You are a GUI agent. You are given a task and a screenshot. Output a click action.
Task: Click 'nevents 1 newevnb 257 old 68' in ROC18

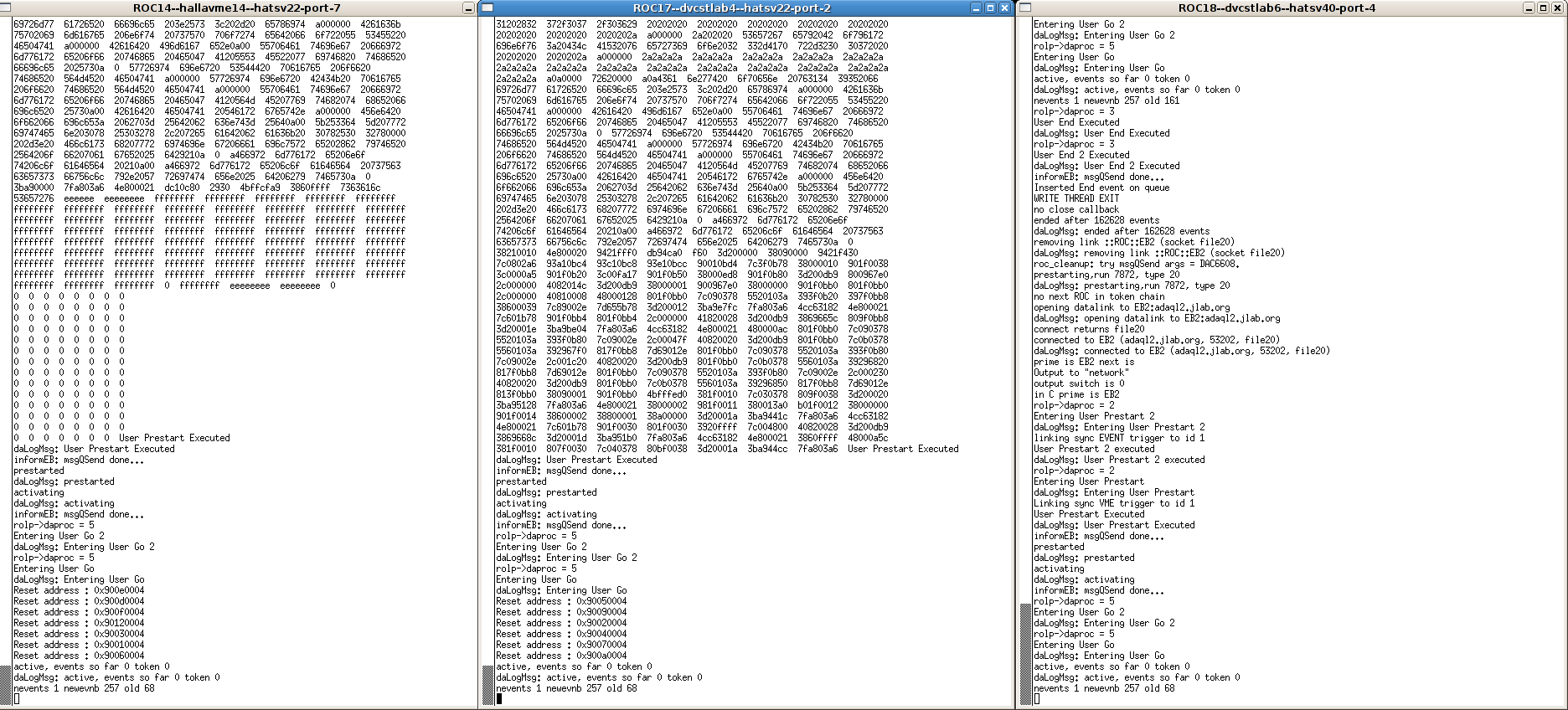pos(1104,688)
